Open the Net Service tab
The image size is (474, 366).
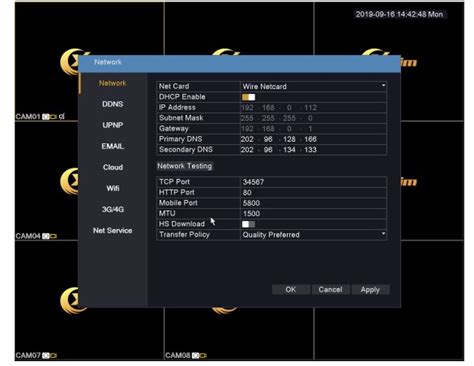click(x=113, y=230)
